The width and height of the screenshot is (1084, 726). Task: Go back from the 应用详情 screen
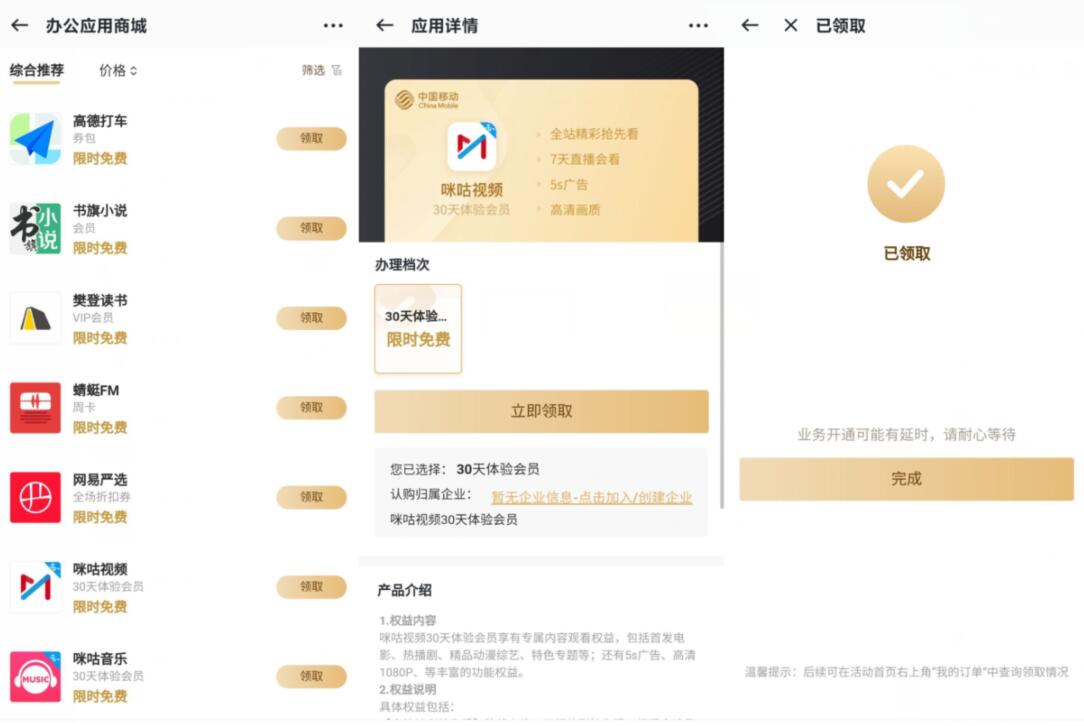tap(385, 26)
